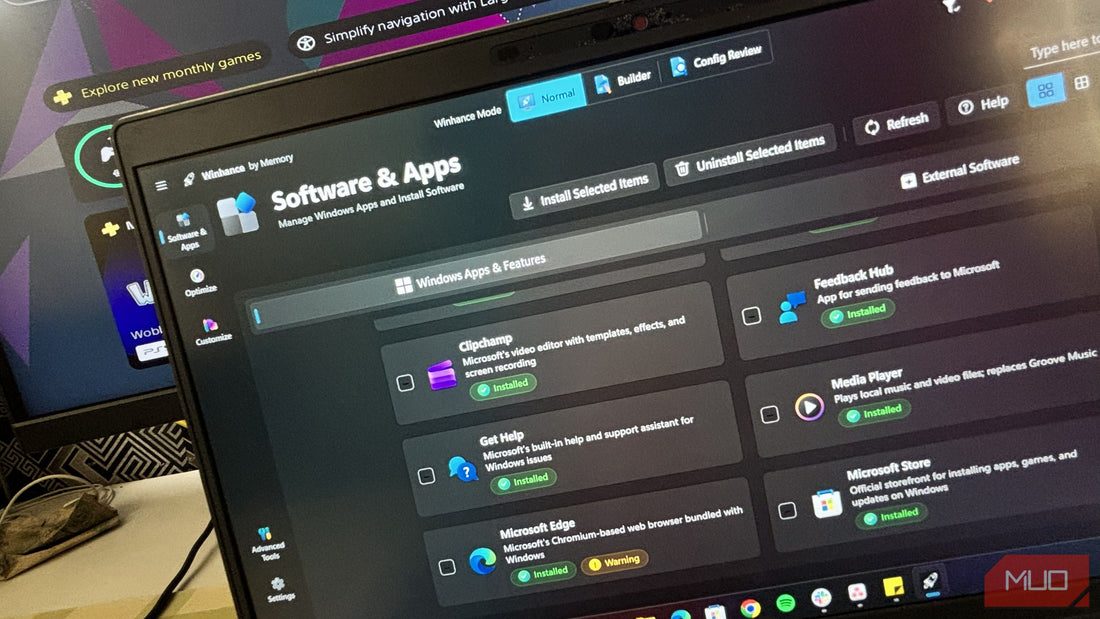Tick the Microsoft Edge checkbox
The image size is (1100, 619).
point(447,566)
